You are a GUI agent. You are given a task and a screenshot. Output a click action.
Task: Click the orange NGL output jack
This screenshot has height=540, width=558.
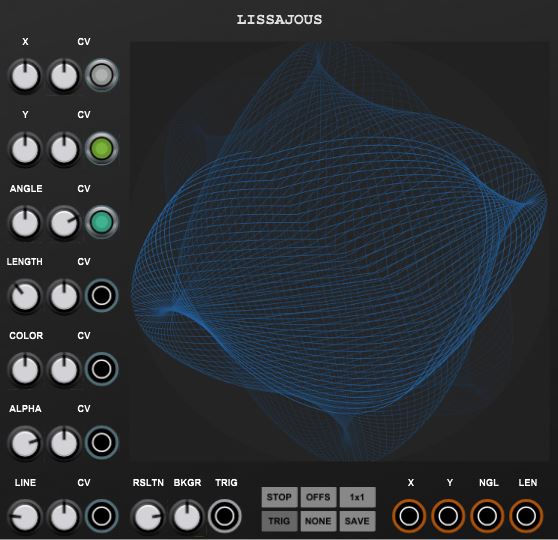[487, 516]
